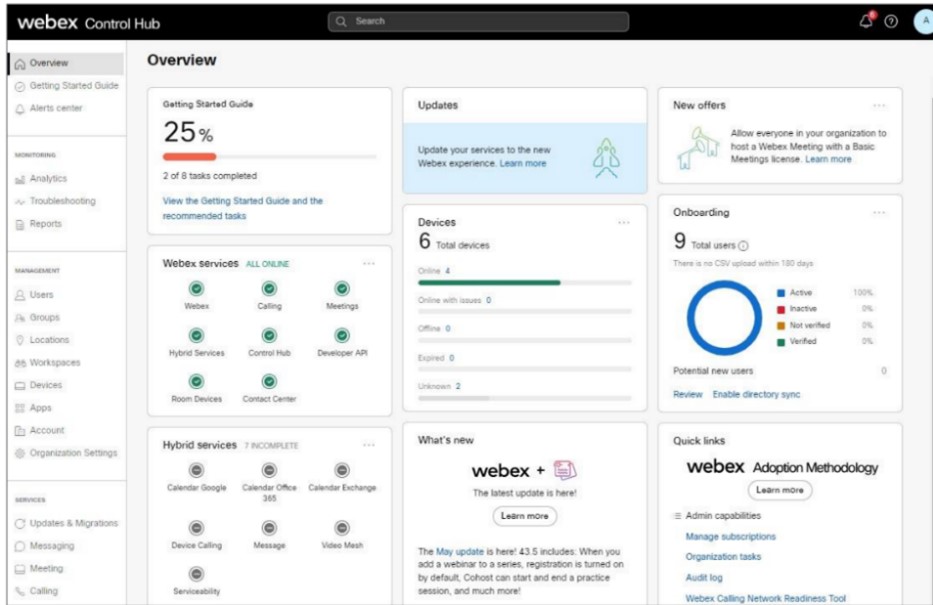The width and height of the screenshot is (933, 605).
Task: Click the Video Mesh hybrid icon
Action: [x=342, y=528]
